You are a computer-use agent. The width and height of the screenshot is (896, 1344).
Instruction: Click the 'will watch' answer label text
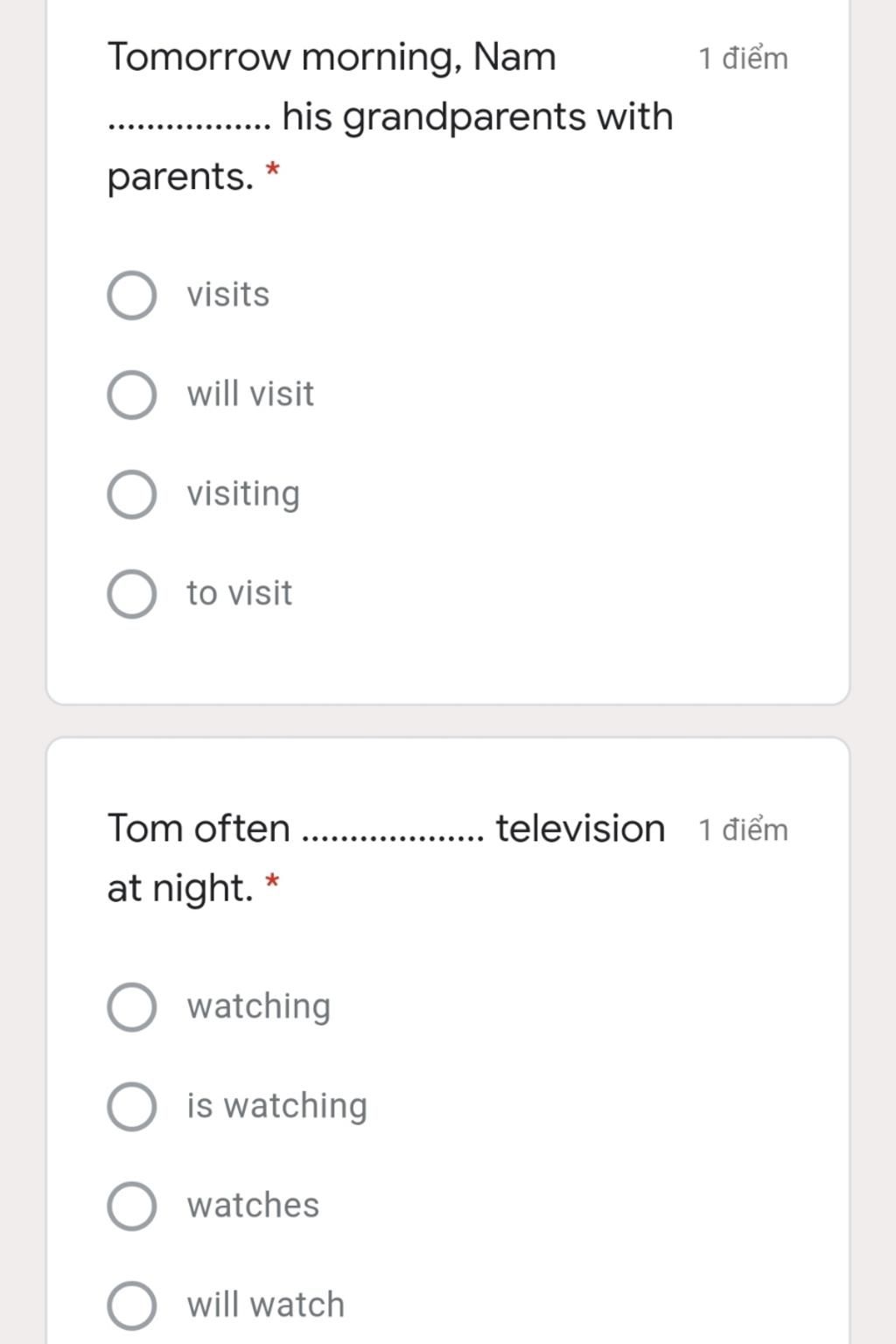[x=265, y=1305]
